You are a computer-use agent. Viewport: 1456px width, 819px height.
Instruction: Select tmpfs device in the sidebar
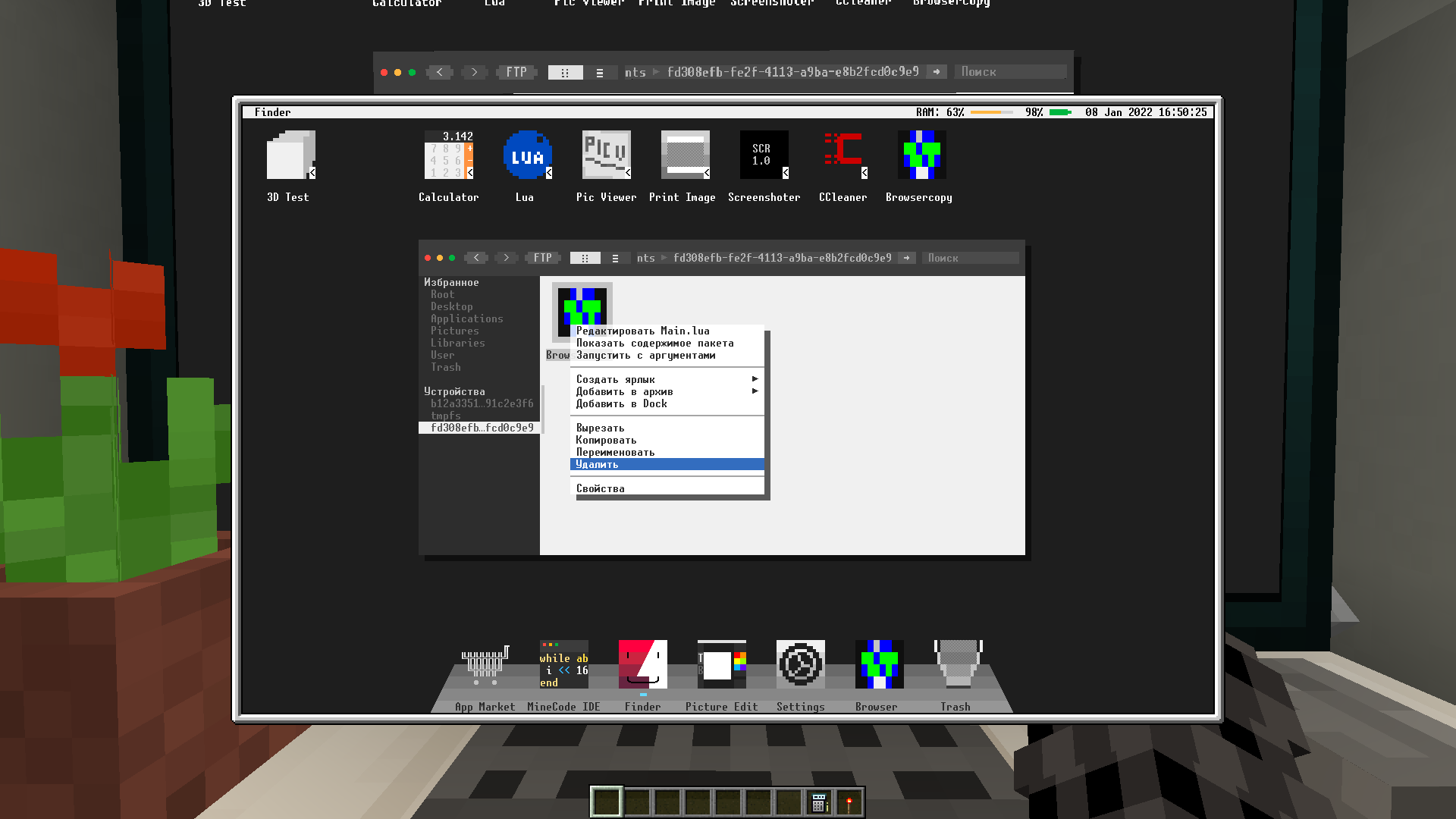pos(479,416)
